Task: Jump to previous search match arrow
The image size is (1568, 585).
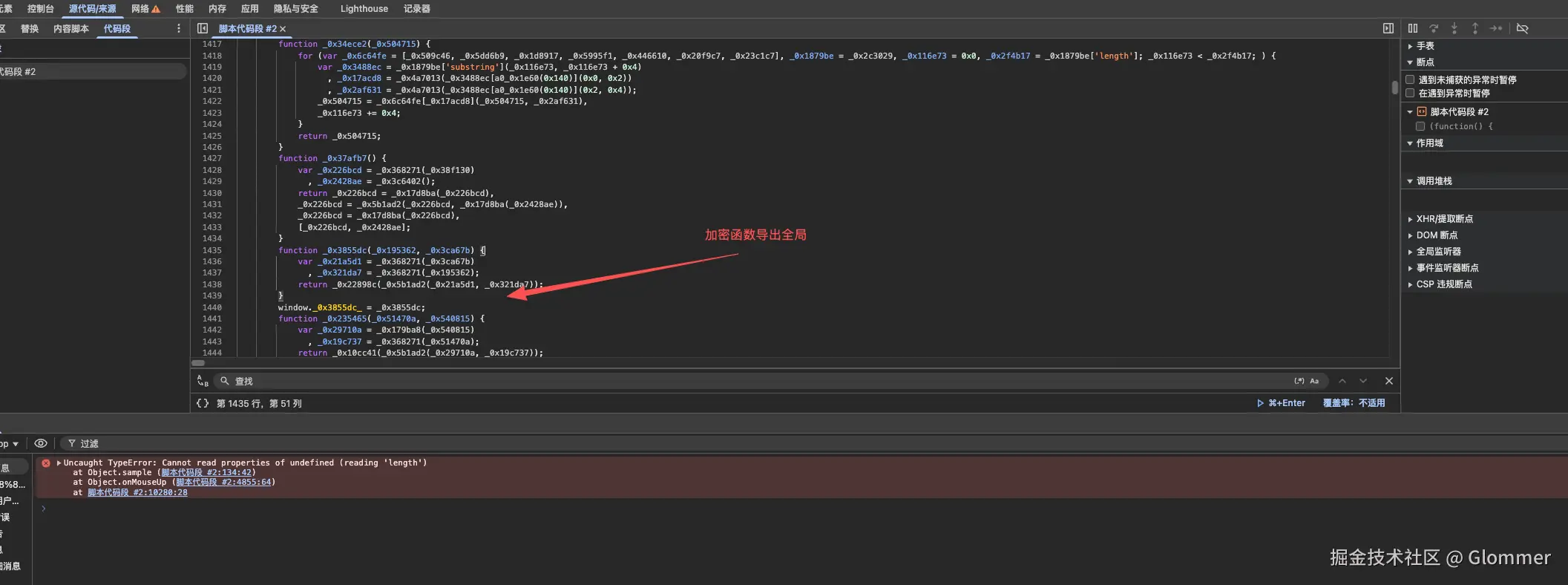Action: point(1342,381)
